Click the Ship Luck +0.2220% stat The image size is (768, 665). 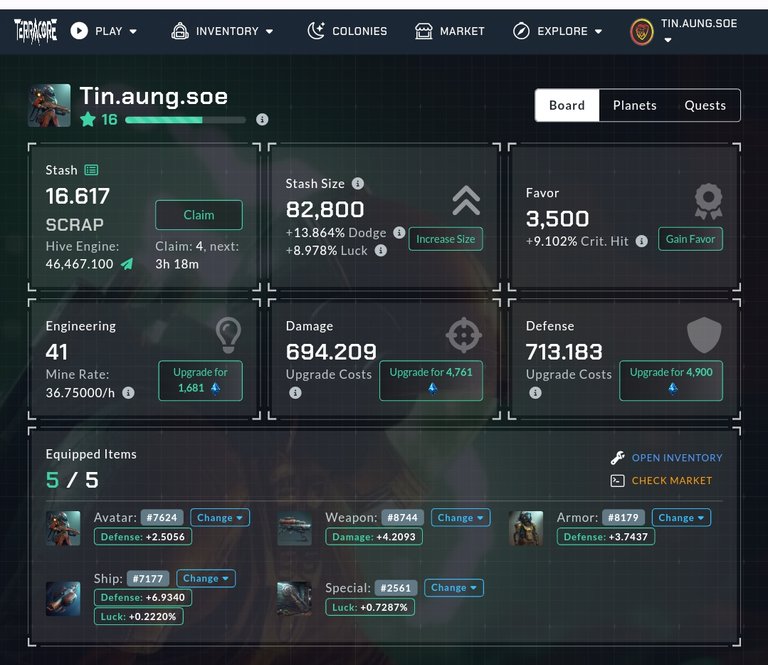click(x=139, y=617)
